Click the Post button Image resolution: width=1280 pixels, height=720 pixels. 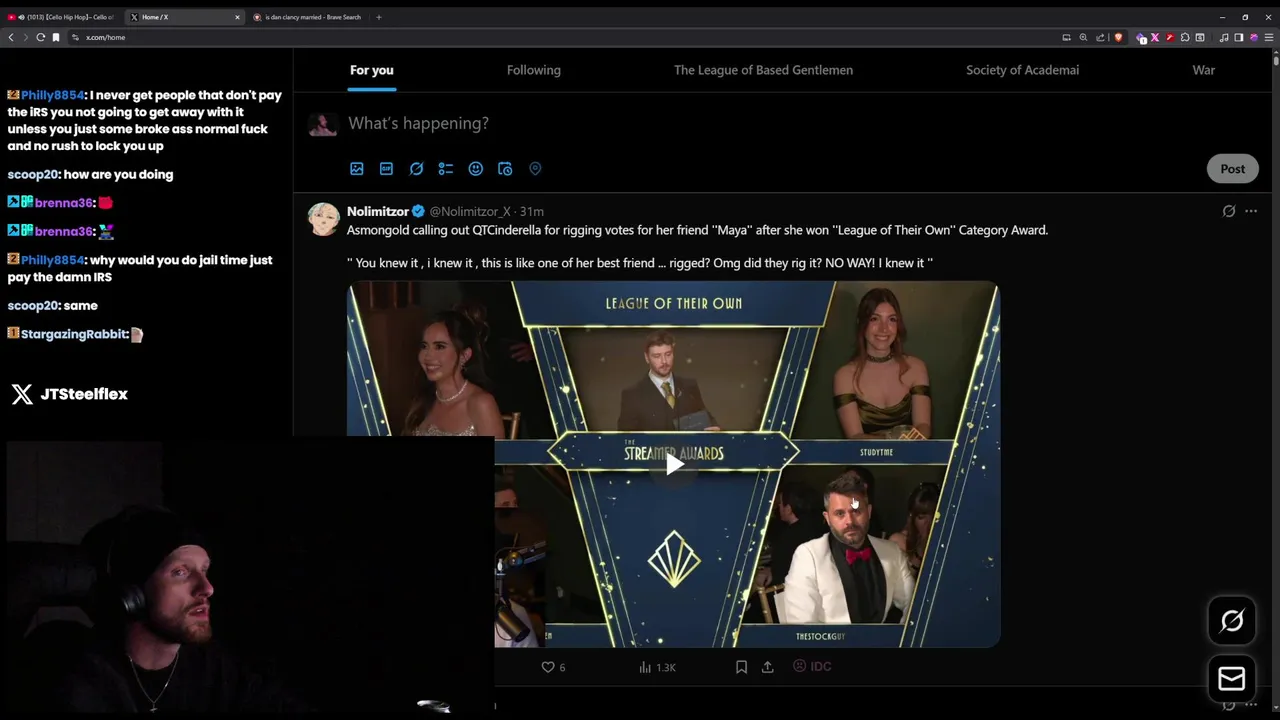pyautogui.click(x=1232, y=169)
